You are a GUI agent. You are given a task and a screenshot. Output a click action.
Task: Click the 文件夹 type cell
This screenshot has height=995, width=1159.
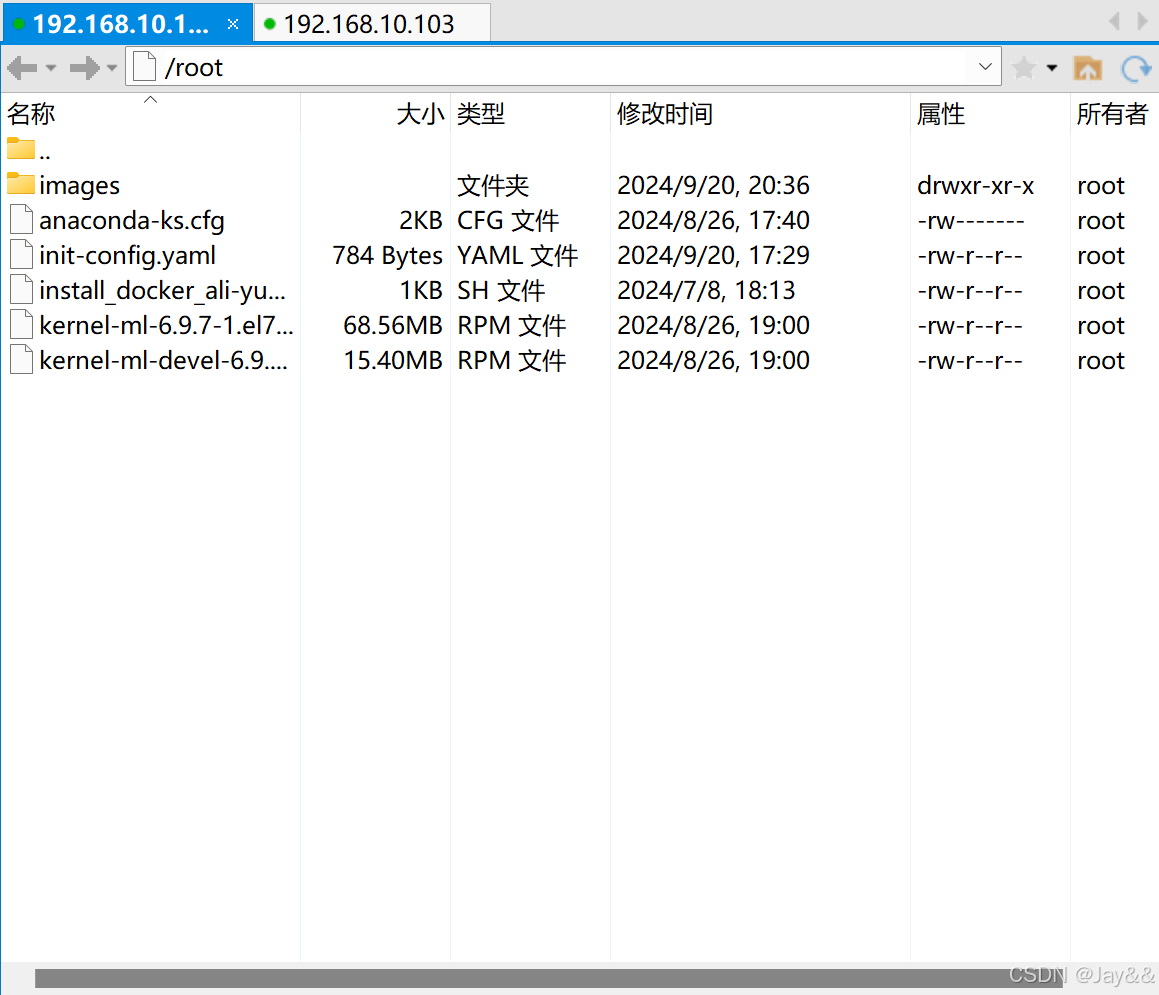(492, 186)
